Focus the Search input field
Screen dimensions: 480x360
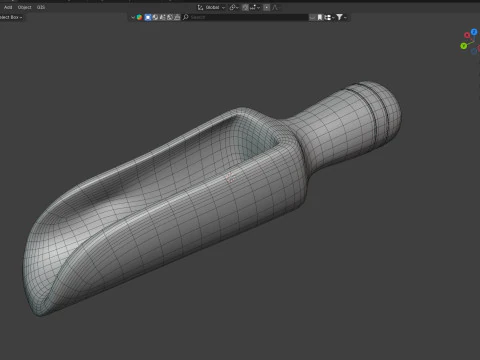[245, 17]
